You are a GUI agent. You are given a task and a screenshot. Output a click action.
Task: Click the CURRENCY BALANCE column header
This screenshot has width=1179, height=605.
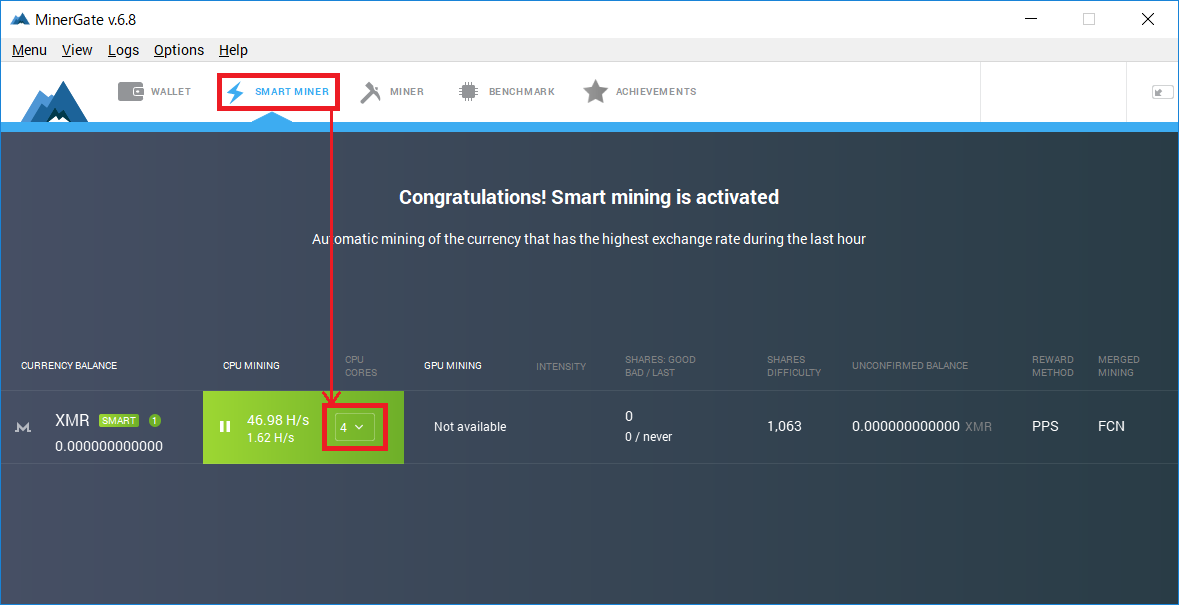[x=69, y=366]
